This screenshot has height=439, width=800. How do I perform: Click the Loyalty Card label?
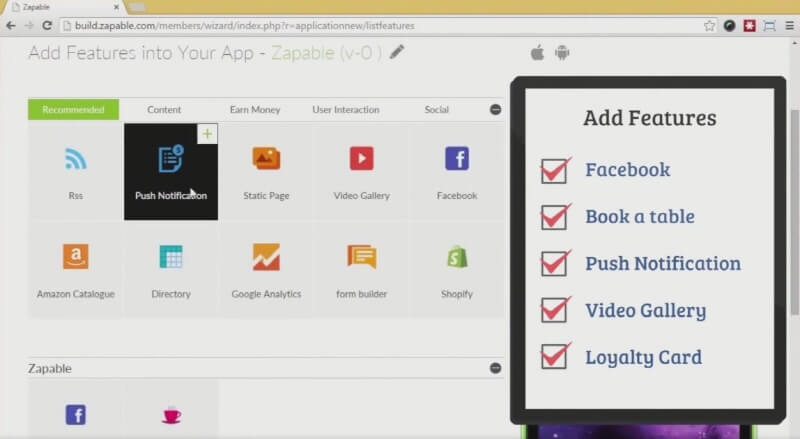[643, 357]
